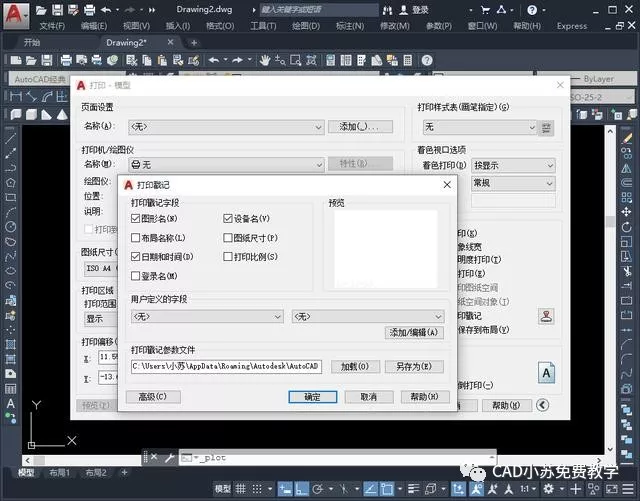Click the 确定 button in plot stamp dialog

coord(313,397)
